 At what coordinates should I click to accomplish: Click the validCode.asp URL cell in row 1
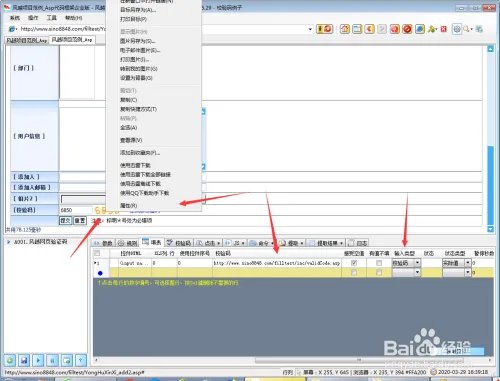coord(277,263)
